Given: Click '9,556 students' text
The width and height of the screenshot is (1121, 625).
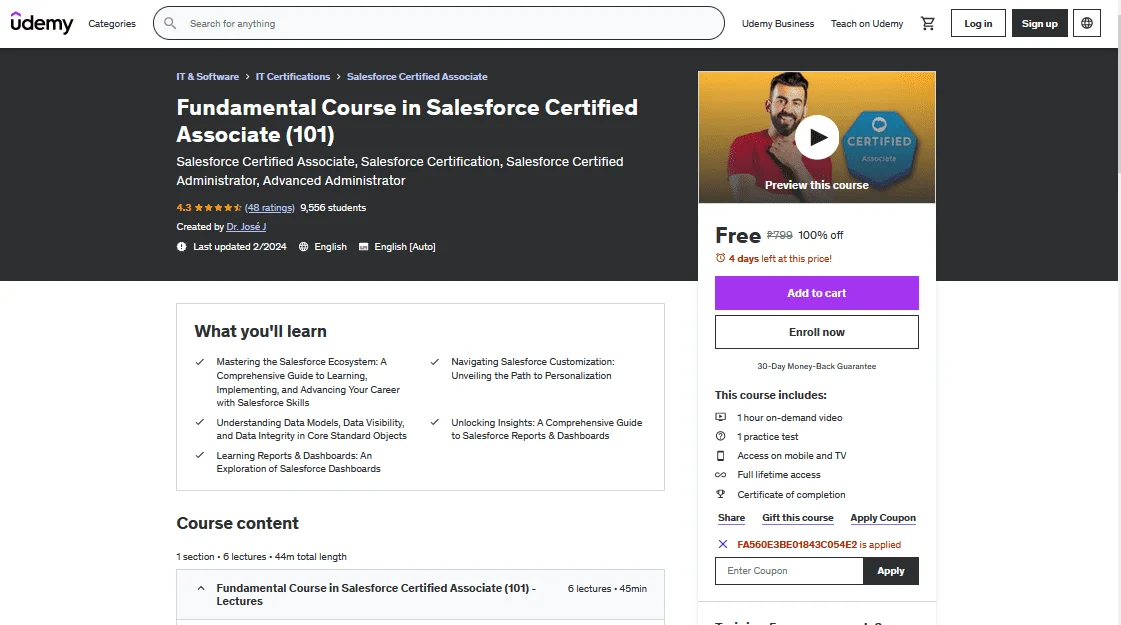Looking at the screenshot, I should pos(333,207).
